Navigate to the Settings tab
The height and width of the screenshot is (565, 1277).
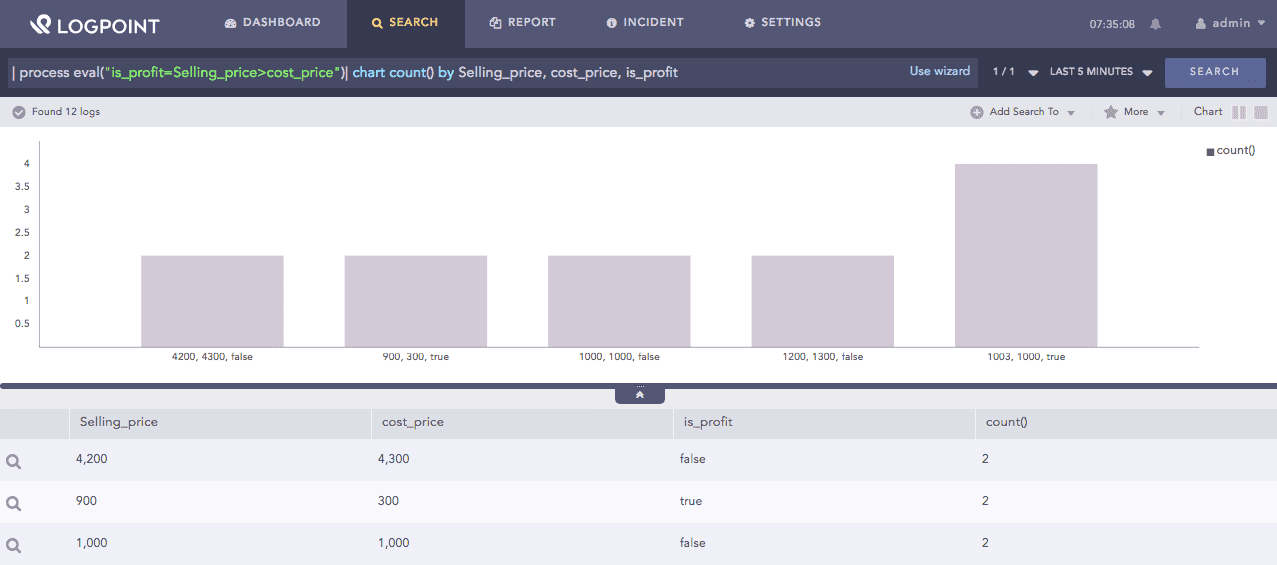782,22
